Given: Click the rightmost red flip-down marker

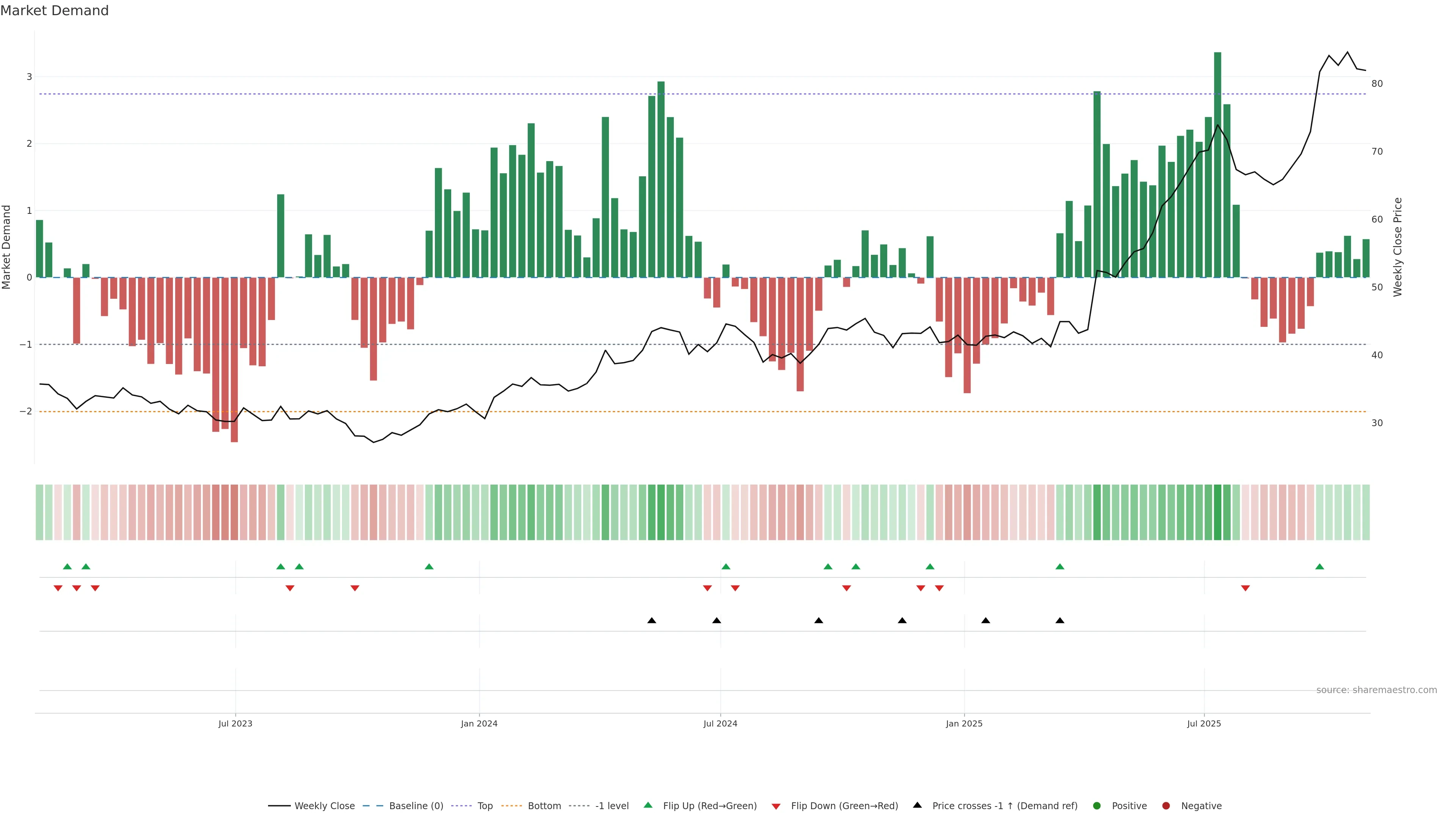Looking at the screenshot, I should pos(1245,588).
